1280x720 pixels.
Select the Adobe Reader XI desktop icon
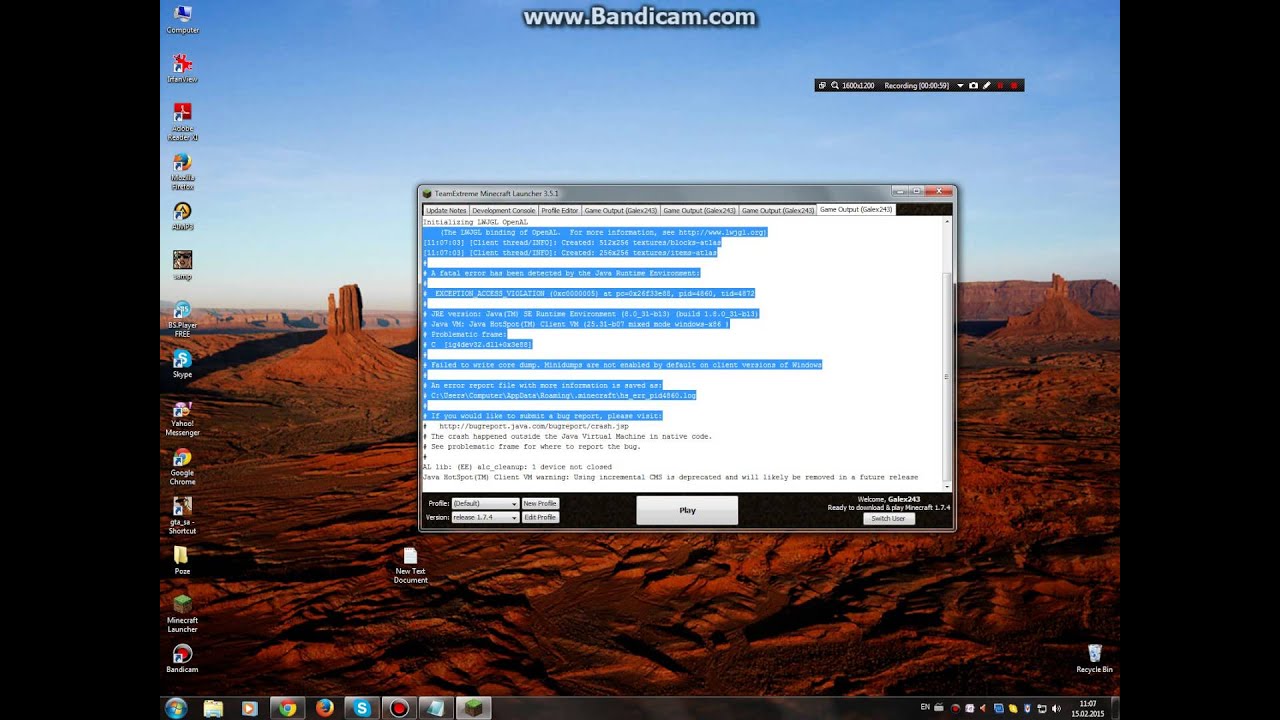pyautogui.click(x=182, y=122)
